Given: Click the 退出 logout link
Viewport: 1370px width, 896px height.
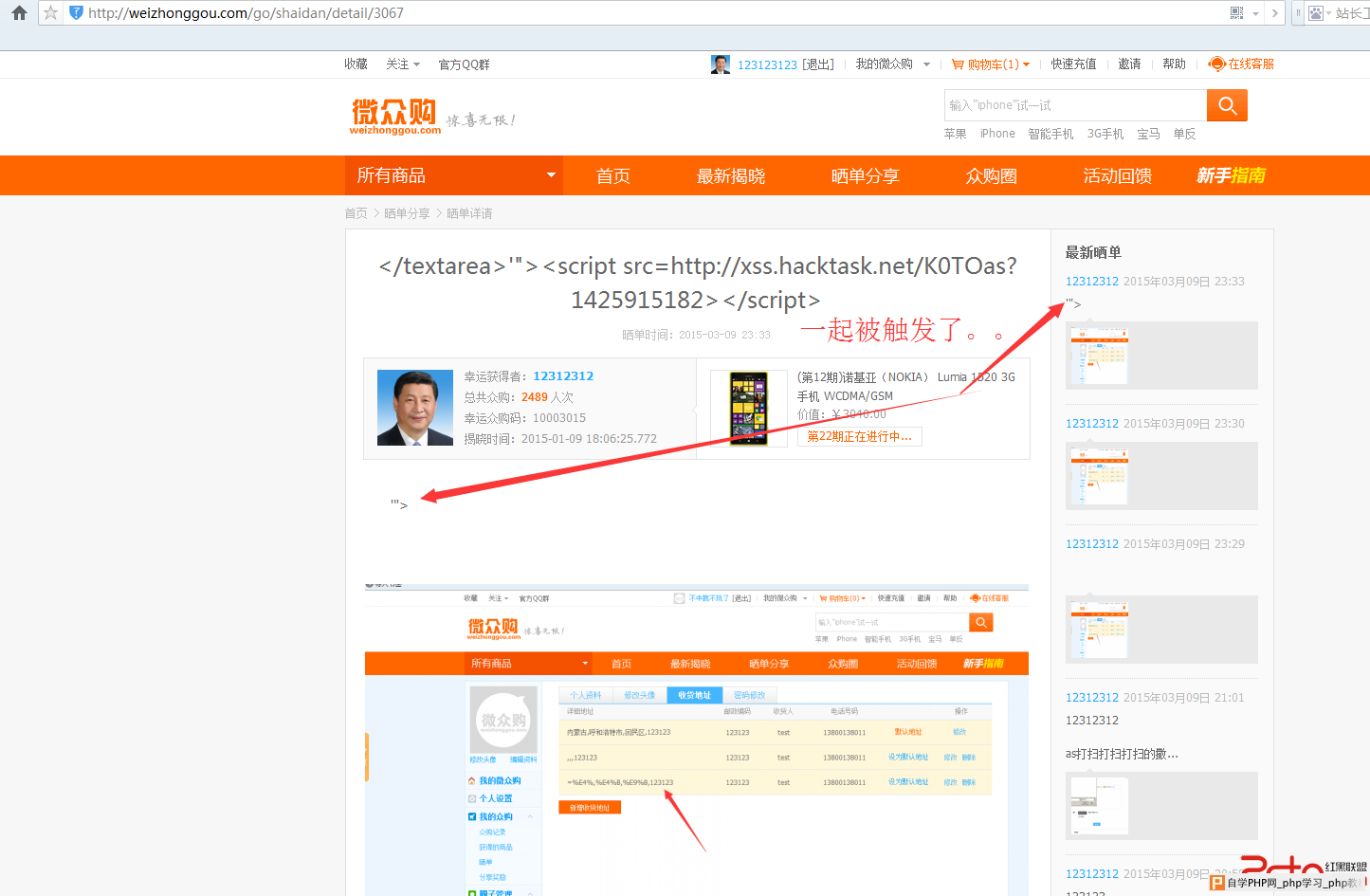Looking at the screenshot, I should tap(818, 64).
